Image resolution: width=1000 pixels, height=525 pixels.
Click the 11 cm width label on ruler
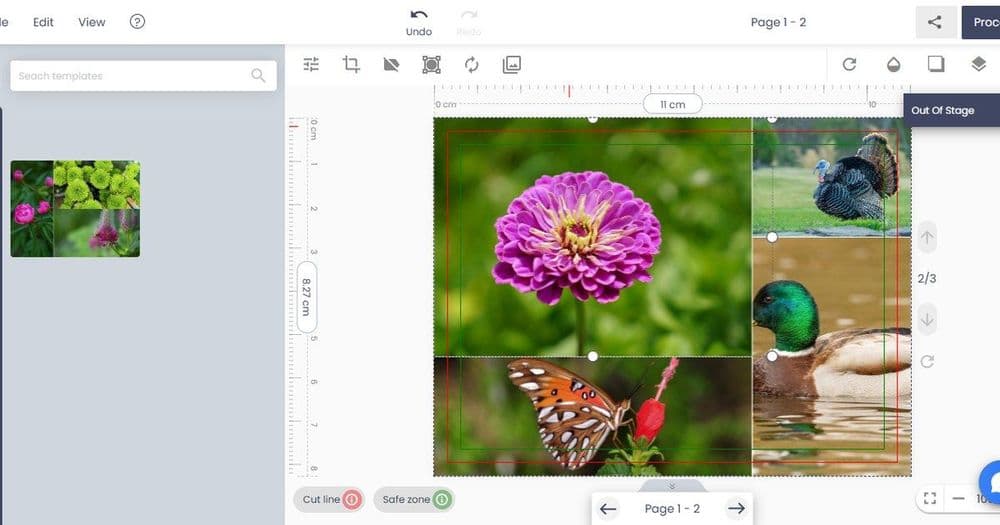point(673,104)
